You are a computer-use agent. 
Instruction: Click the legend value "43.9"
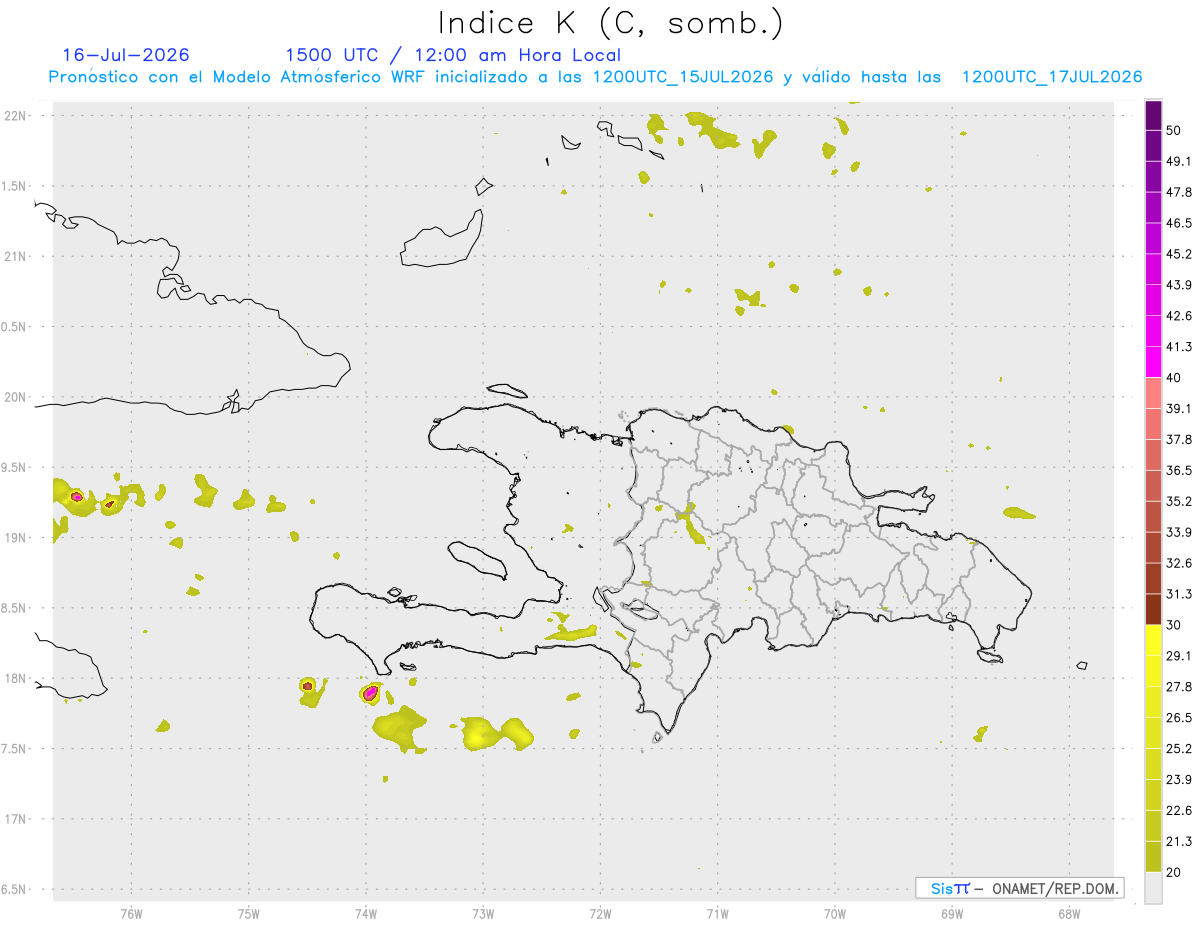(x=1179, y=285)
